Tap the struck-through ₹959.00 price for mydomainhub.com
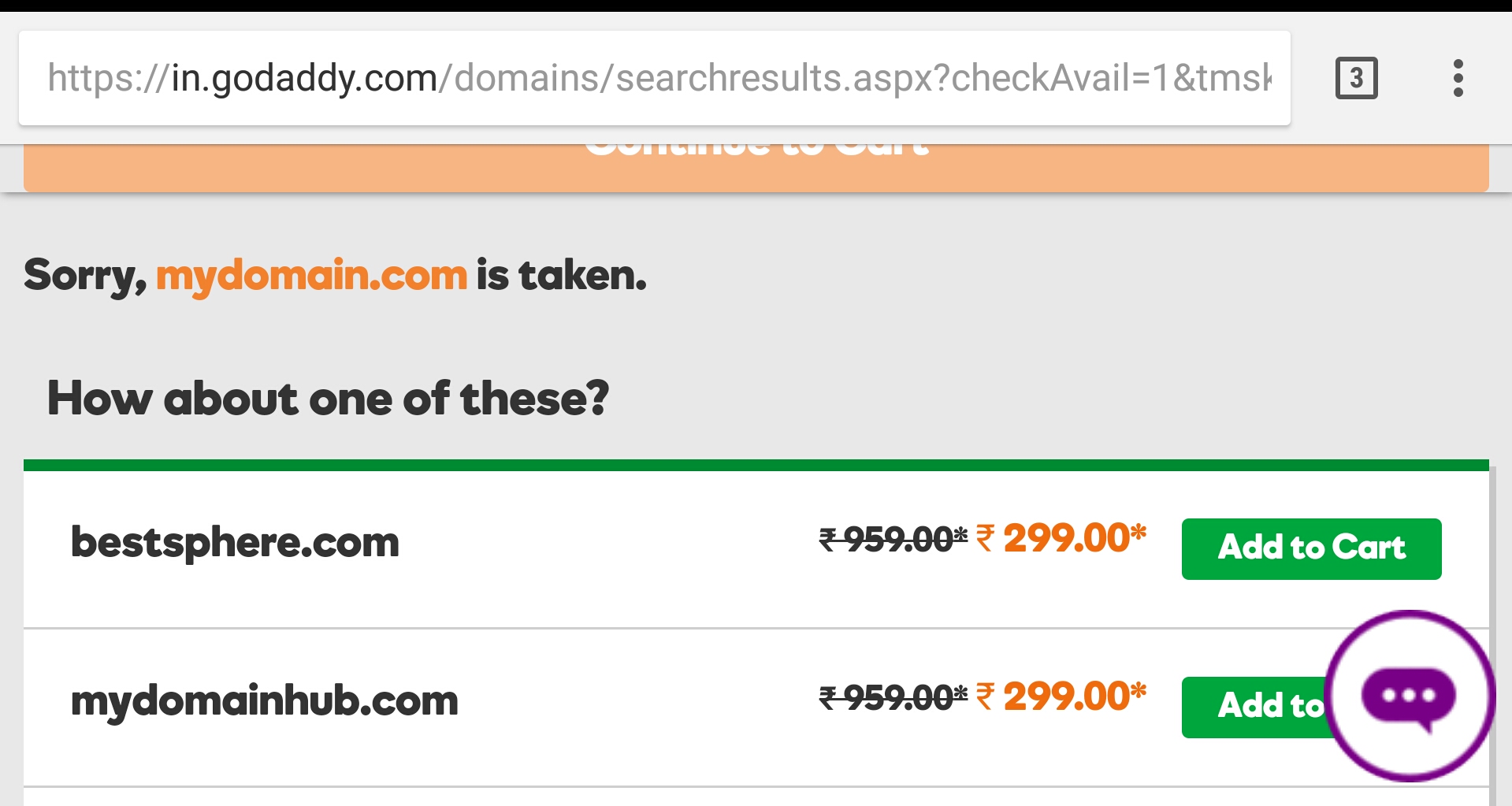 click(893, 698)
